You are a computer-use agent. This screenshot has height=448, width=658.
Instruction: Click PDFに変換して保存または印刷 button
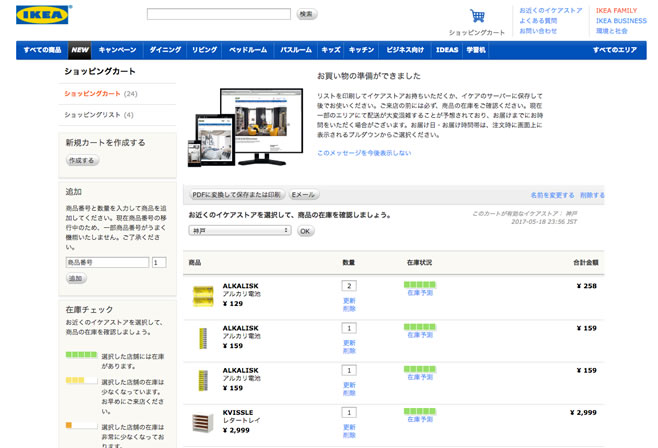236,195
